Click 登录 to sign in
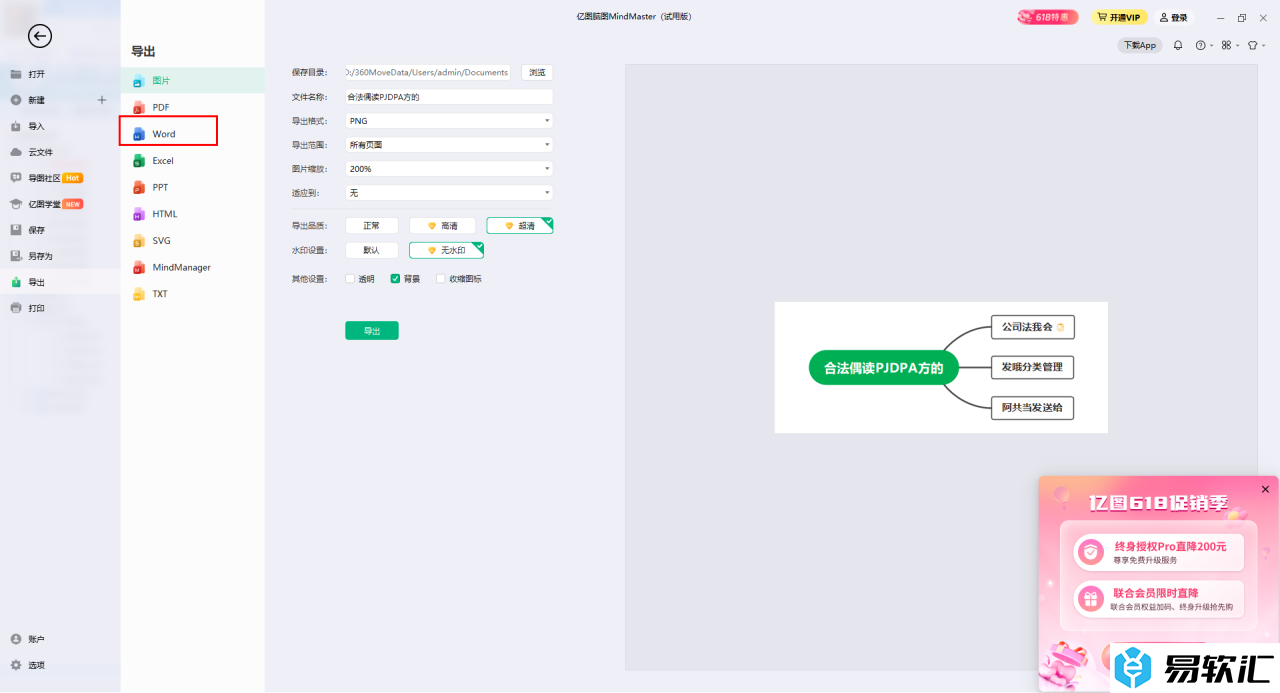The image size is (1280, 693). click(x=1175, y=17)
